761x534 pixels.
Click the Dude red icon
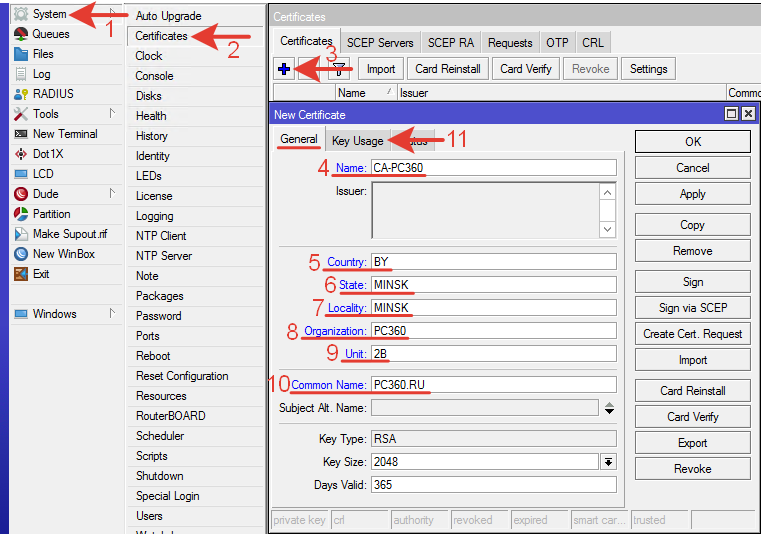(x=21, y=194)
